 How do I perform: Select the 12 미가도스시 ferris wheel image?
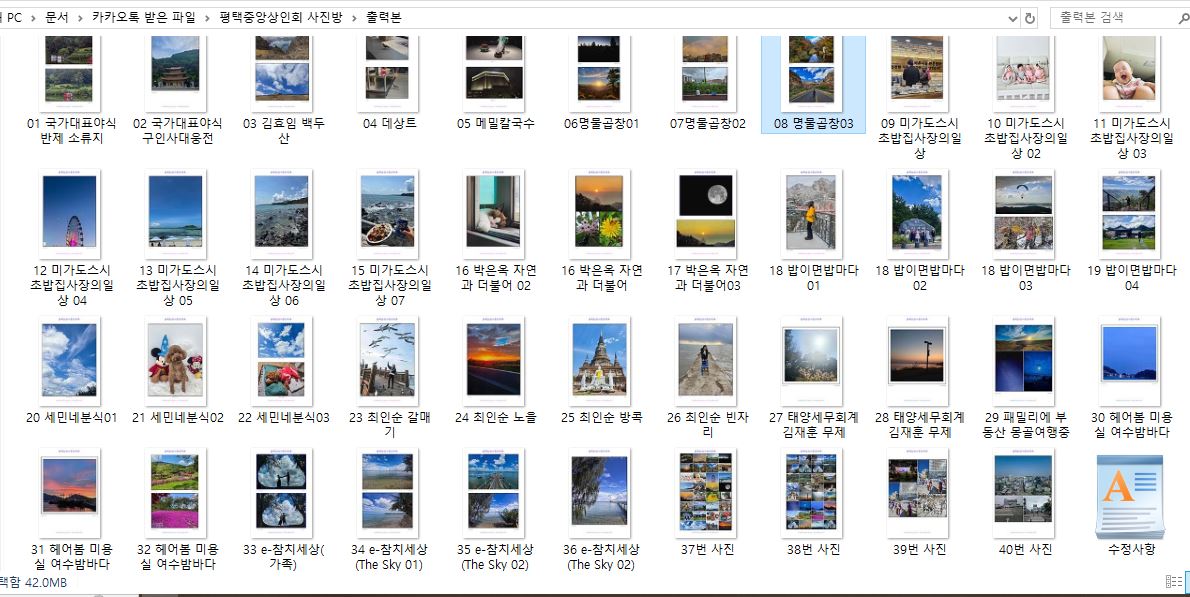click(x=69, y=212)
